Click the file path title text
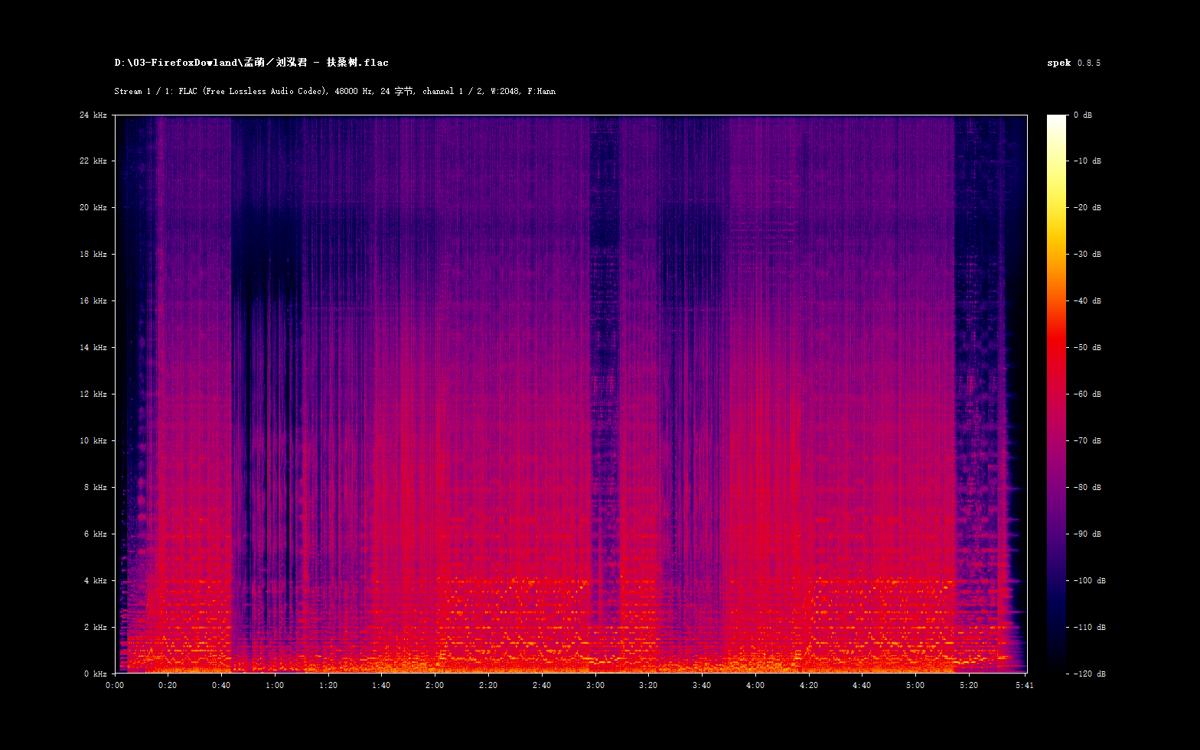Viewport: 1200px width, 750px height. click(x=251, y=63)
